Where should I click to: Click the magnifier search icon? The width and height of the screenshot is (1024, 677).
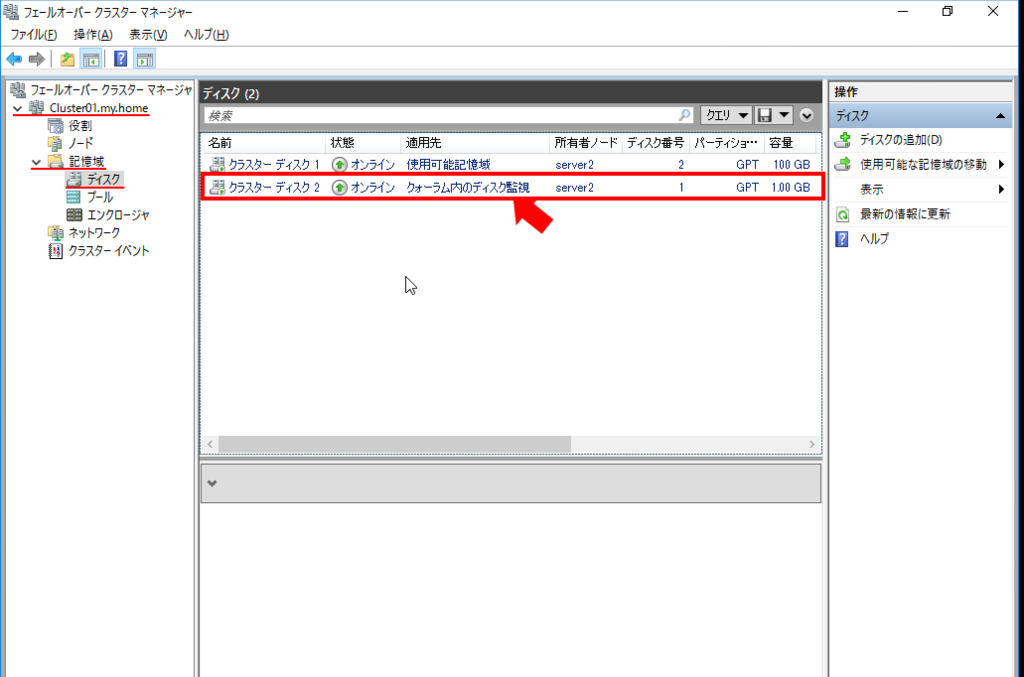(684, 116)
